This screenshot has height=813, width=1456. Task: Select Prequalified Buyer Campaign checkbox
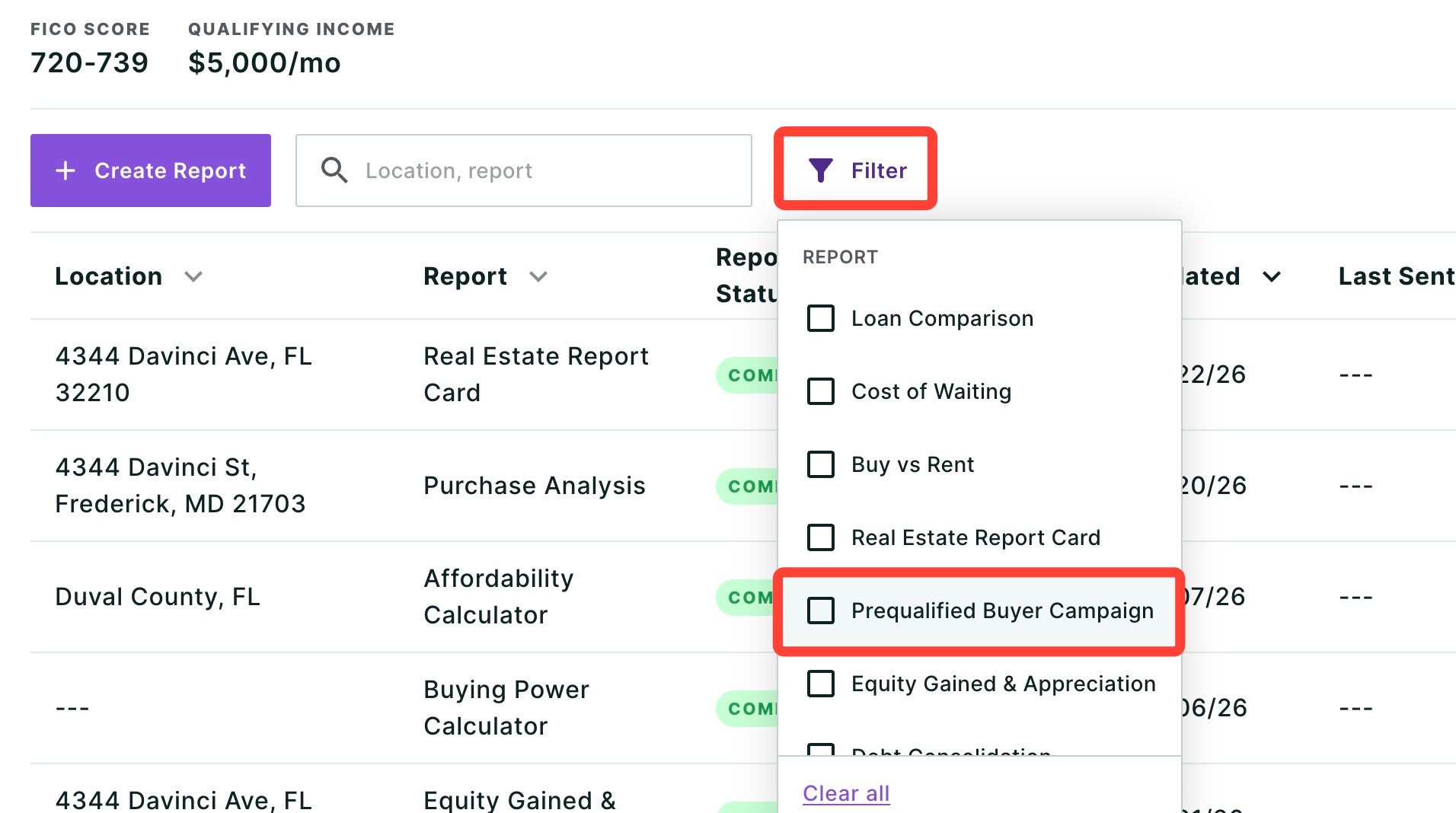(x=821, y=611)
